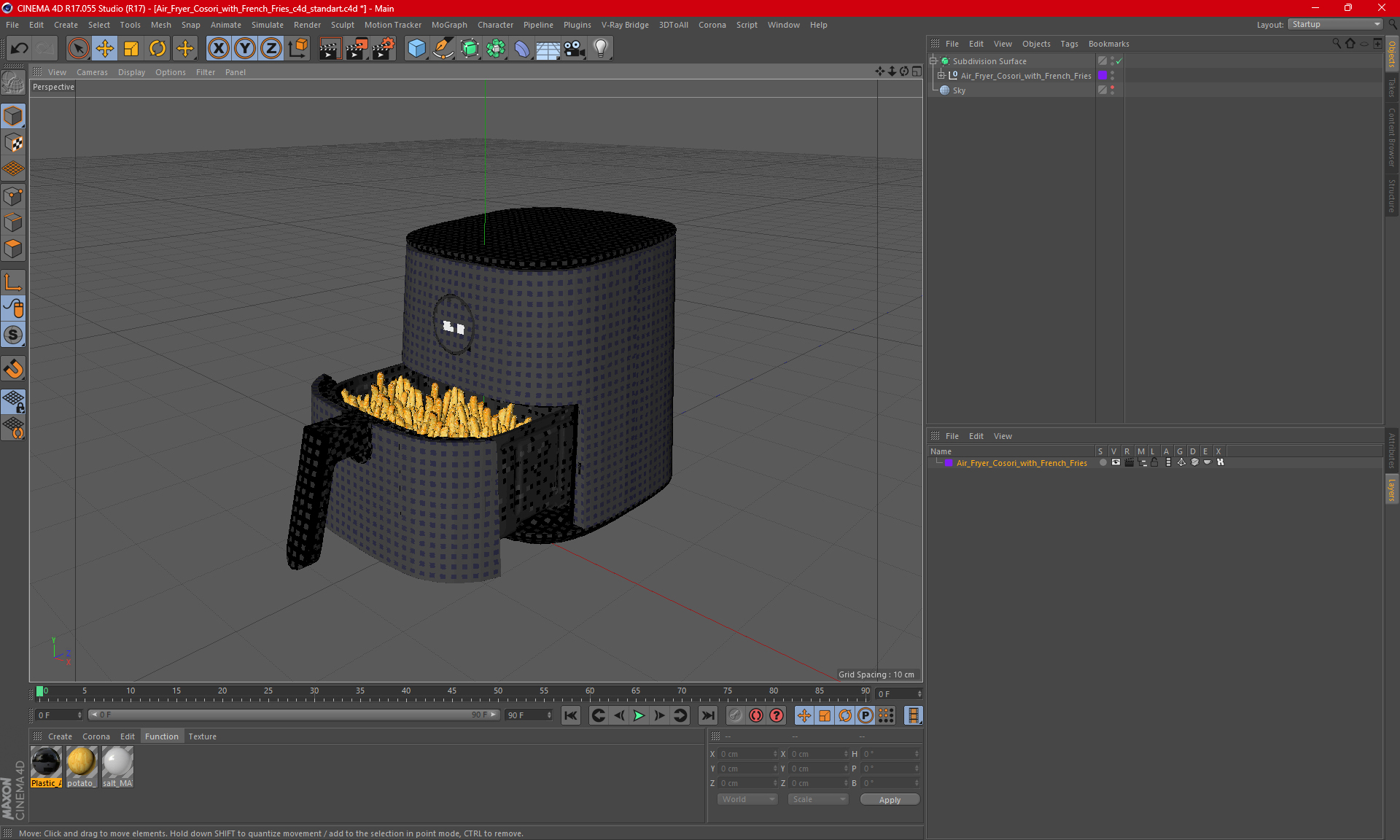This screenshot has width=1400, height=840.
Task: Toggle layer visibility eye for Air_Fryer layer
Action: click(x=1116, y=462)
